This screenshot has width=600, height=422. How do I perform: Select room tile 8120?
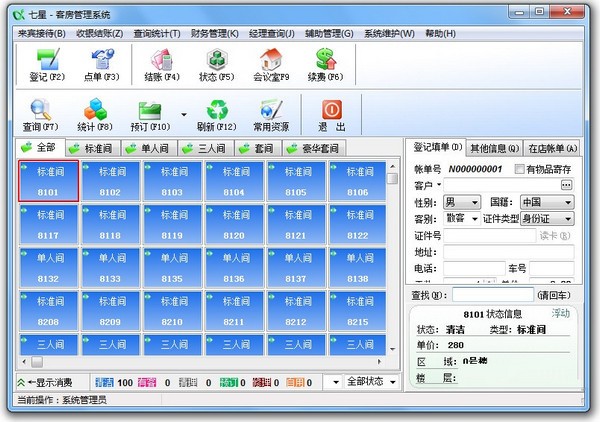234,225
